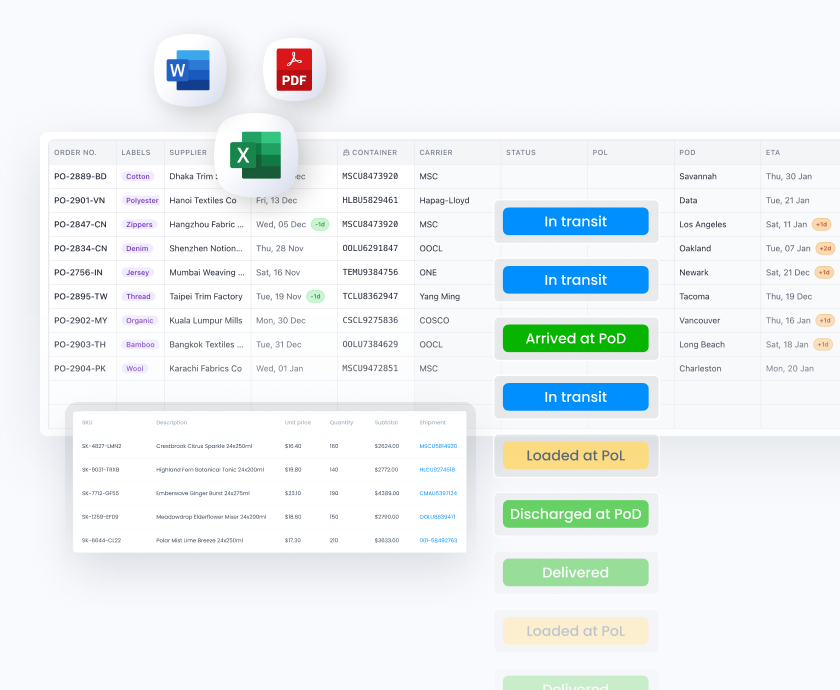This screenshot has height=690, width=840.
Task: Click the -1d badge beside Tue, 19 Nov
Action: (x=316, y=296)
